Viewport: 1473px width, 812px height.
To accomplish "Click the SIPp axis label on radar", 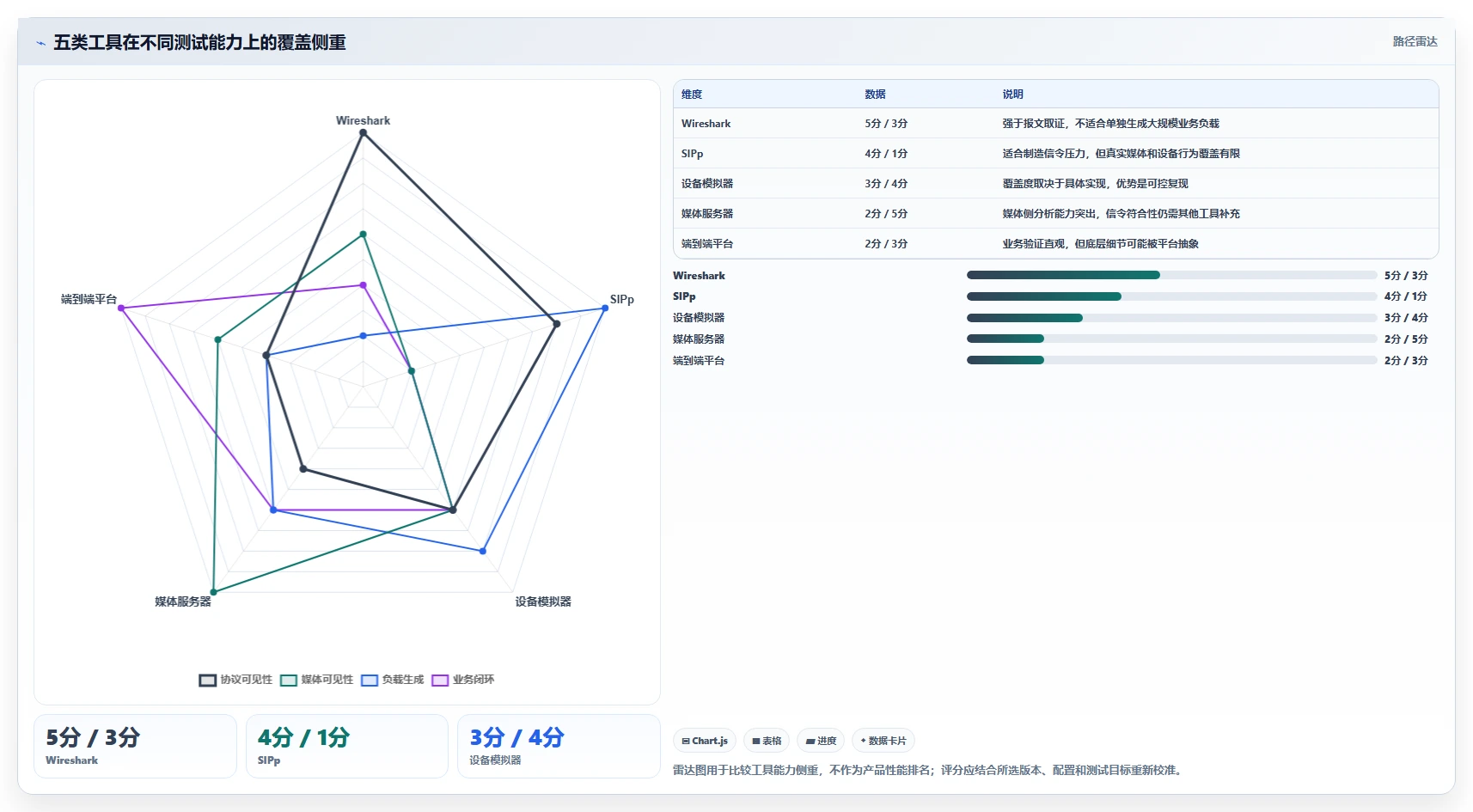I will pos(622,299).
